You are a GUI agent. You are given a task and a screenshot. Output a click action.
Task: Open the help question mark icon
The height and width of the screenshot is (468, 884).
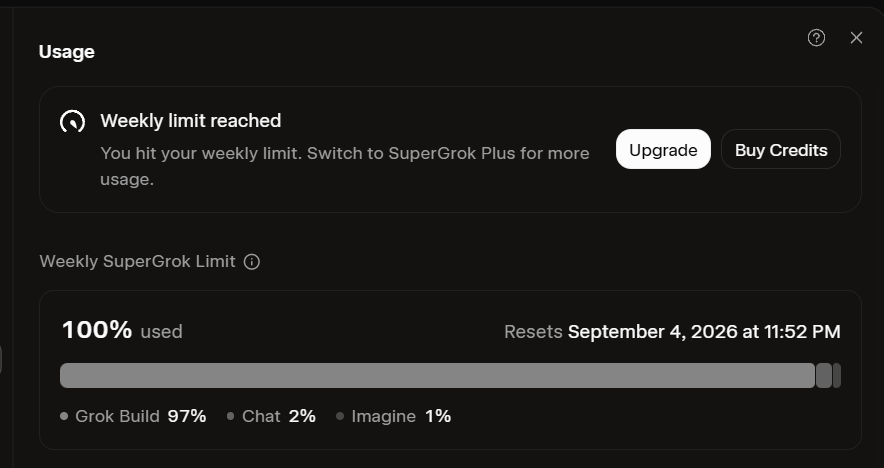816,38
